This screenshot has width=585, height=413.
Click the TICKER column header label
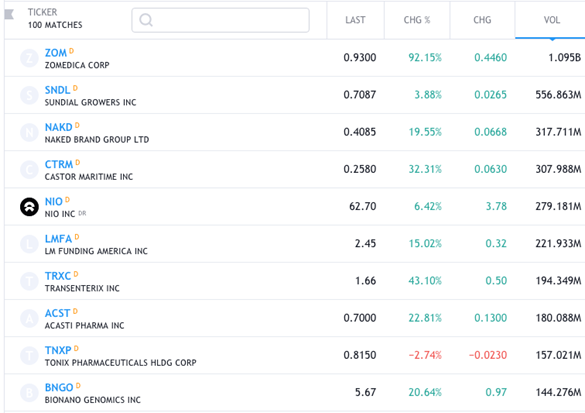(x=43, y=12)
